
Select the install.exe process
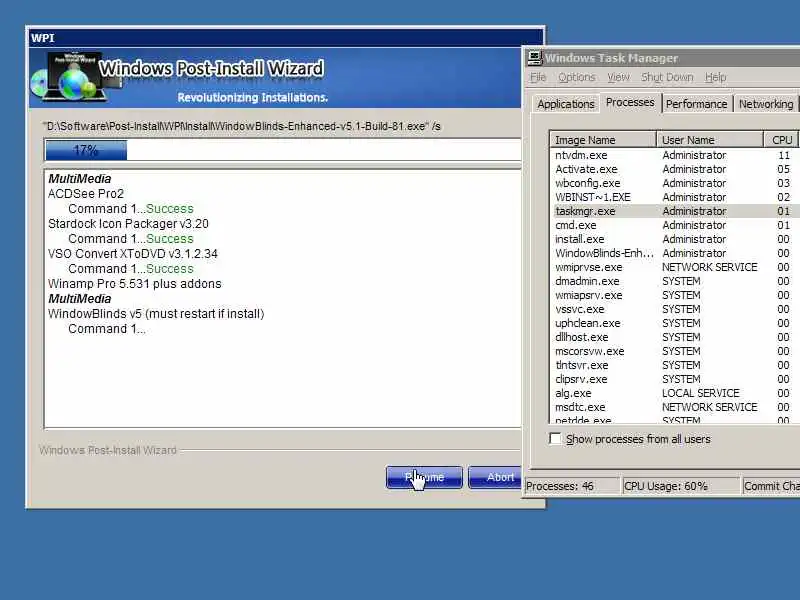674,239
